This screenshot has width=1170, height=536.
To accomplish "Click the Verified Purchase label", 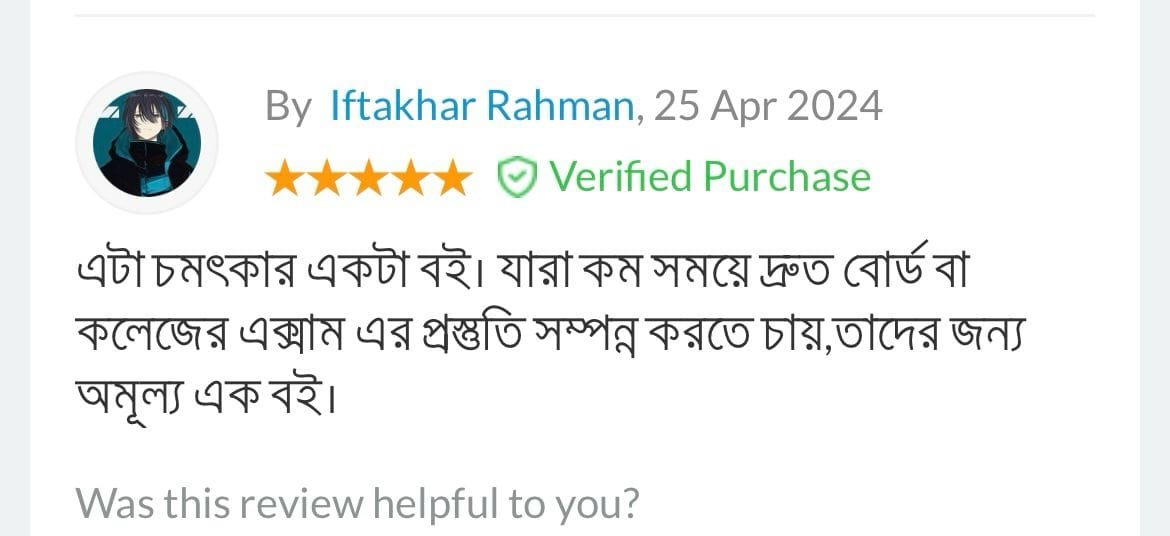I will click(710, 177).
